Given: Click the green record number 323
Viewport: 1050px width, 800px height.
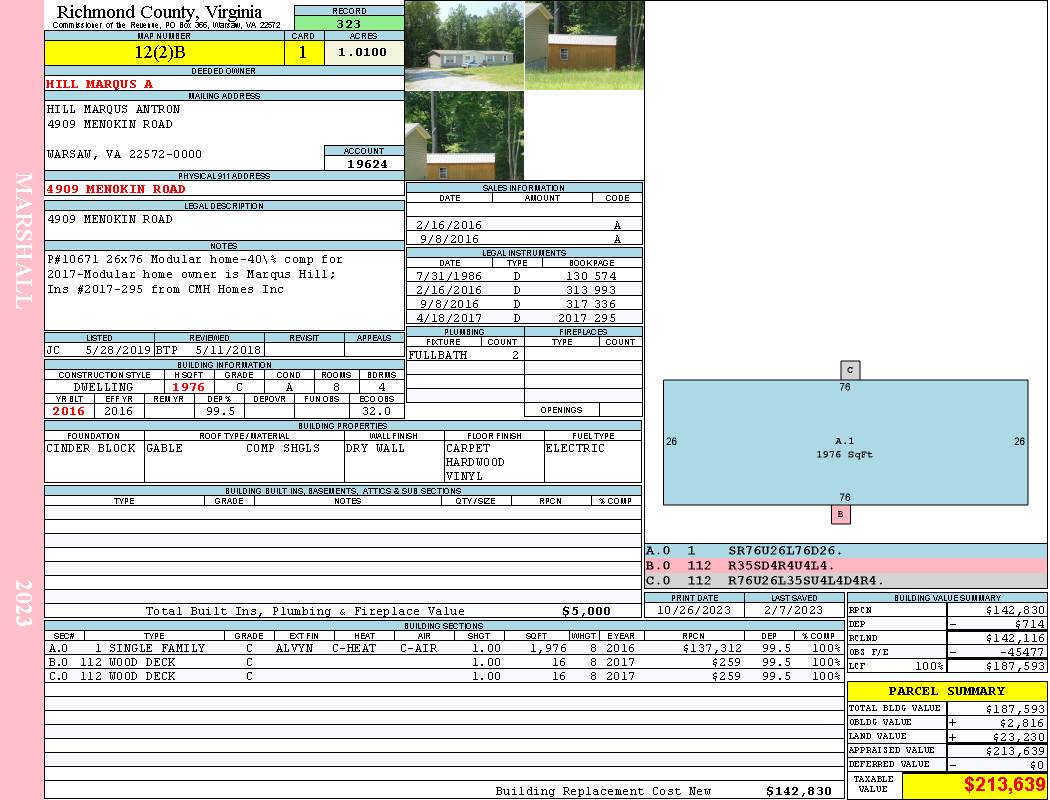Looking at the screenshot, I should (349, 23).
